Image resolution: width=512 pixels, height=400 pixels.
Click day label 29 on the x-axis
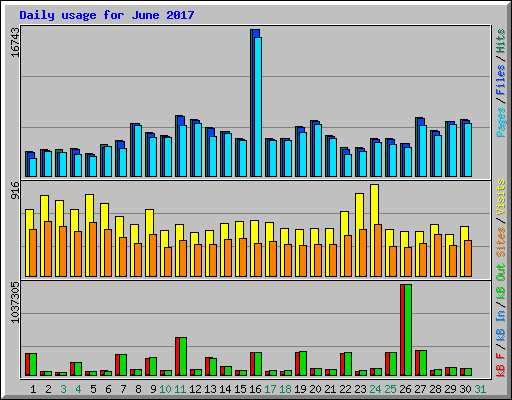(450, 389)
